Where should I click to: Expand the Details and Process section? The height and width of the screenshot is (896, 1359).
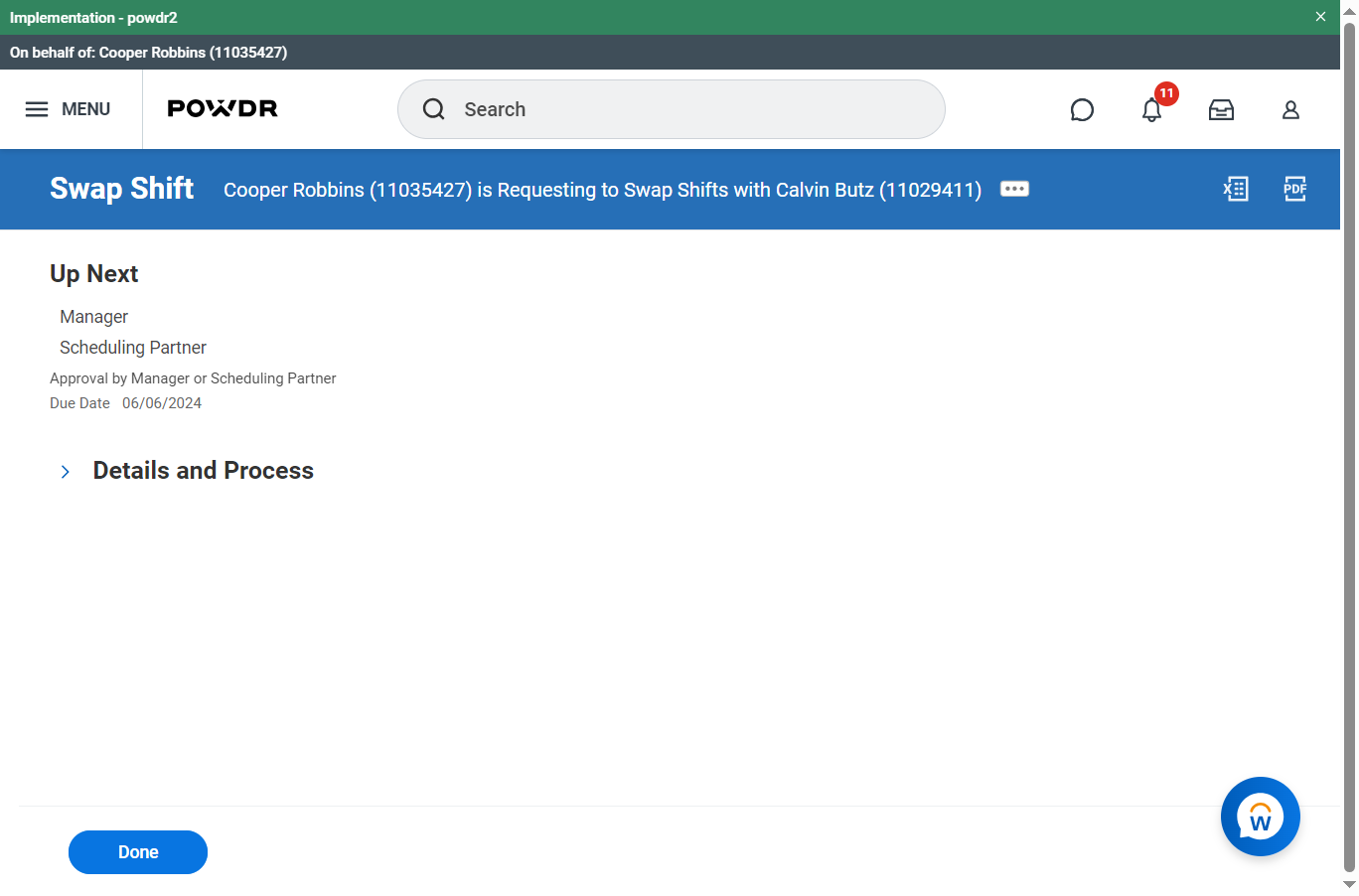pos(66,472)
